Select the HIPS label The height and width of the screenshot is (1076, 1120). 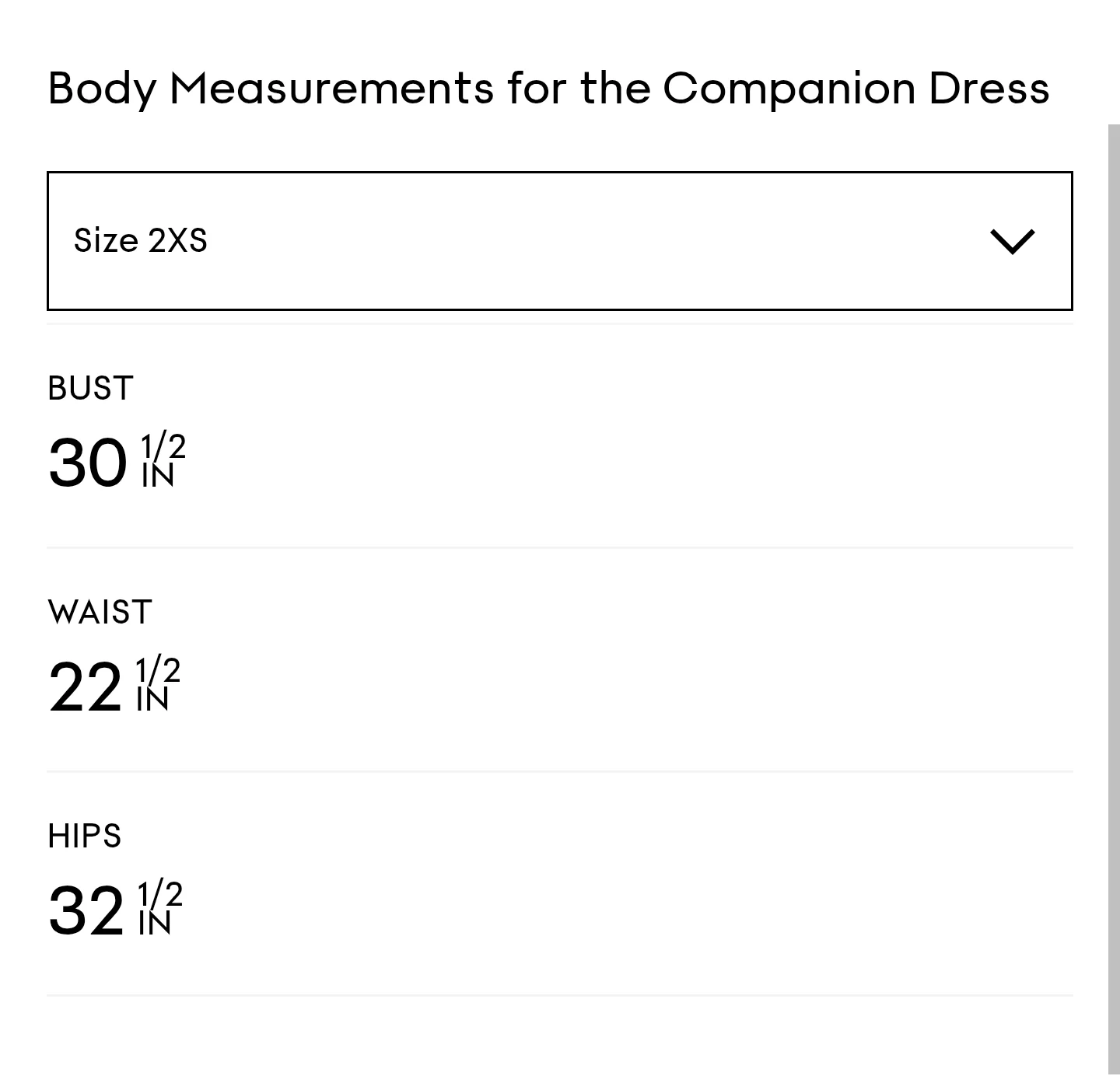coord(84,837)
